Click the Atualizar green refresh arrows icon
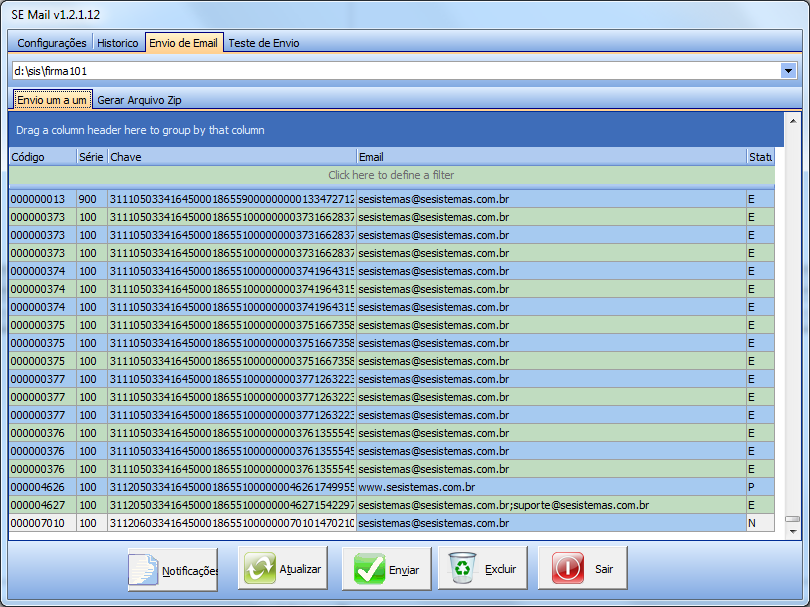The width and height of the screenshot is (810, 607). [x=261, y=569]
